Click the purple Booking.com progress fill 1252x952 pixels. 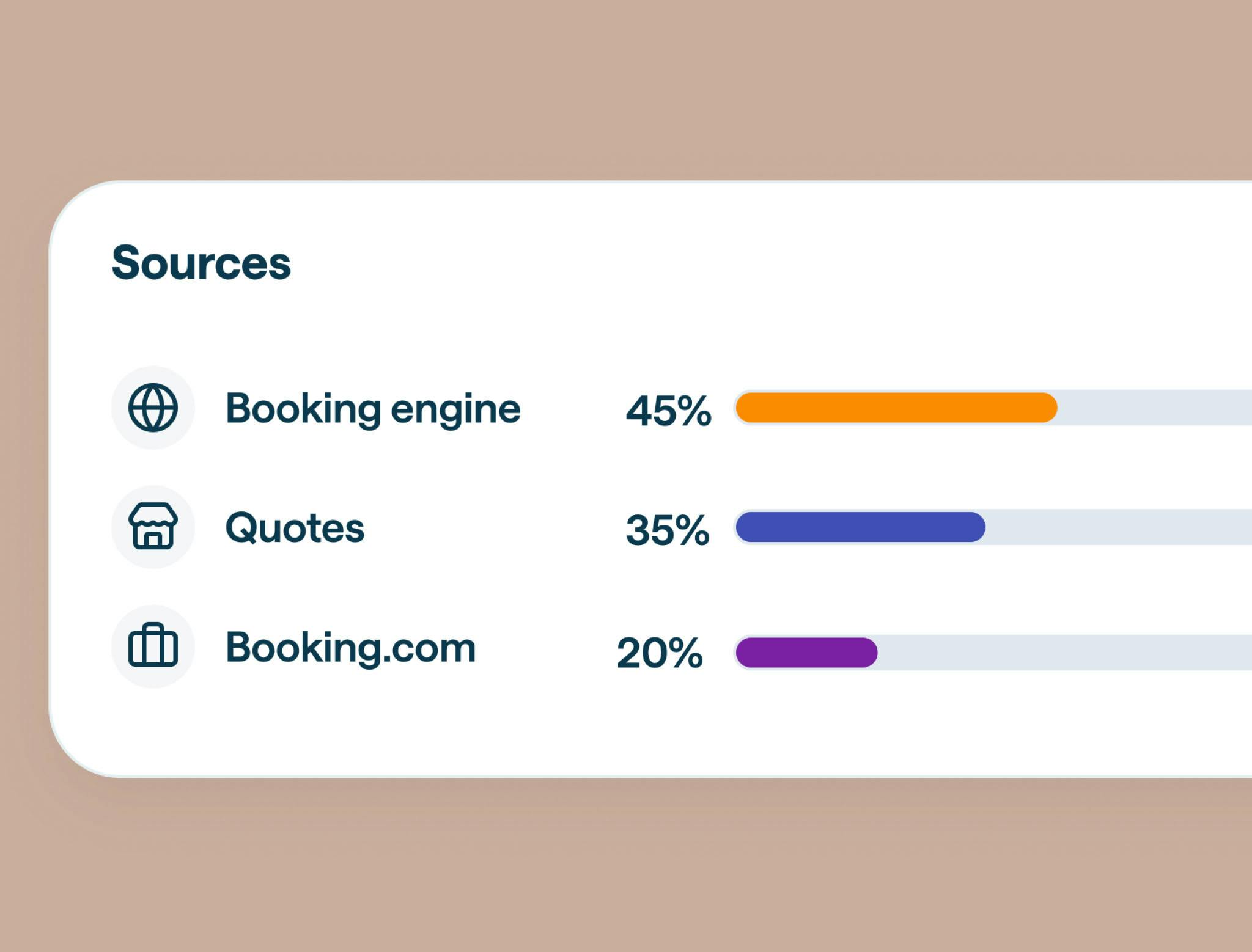click(x=806, y=653)
